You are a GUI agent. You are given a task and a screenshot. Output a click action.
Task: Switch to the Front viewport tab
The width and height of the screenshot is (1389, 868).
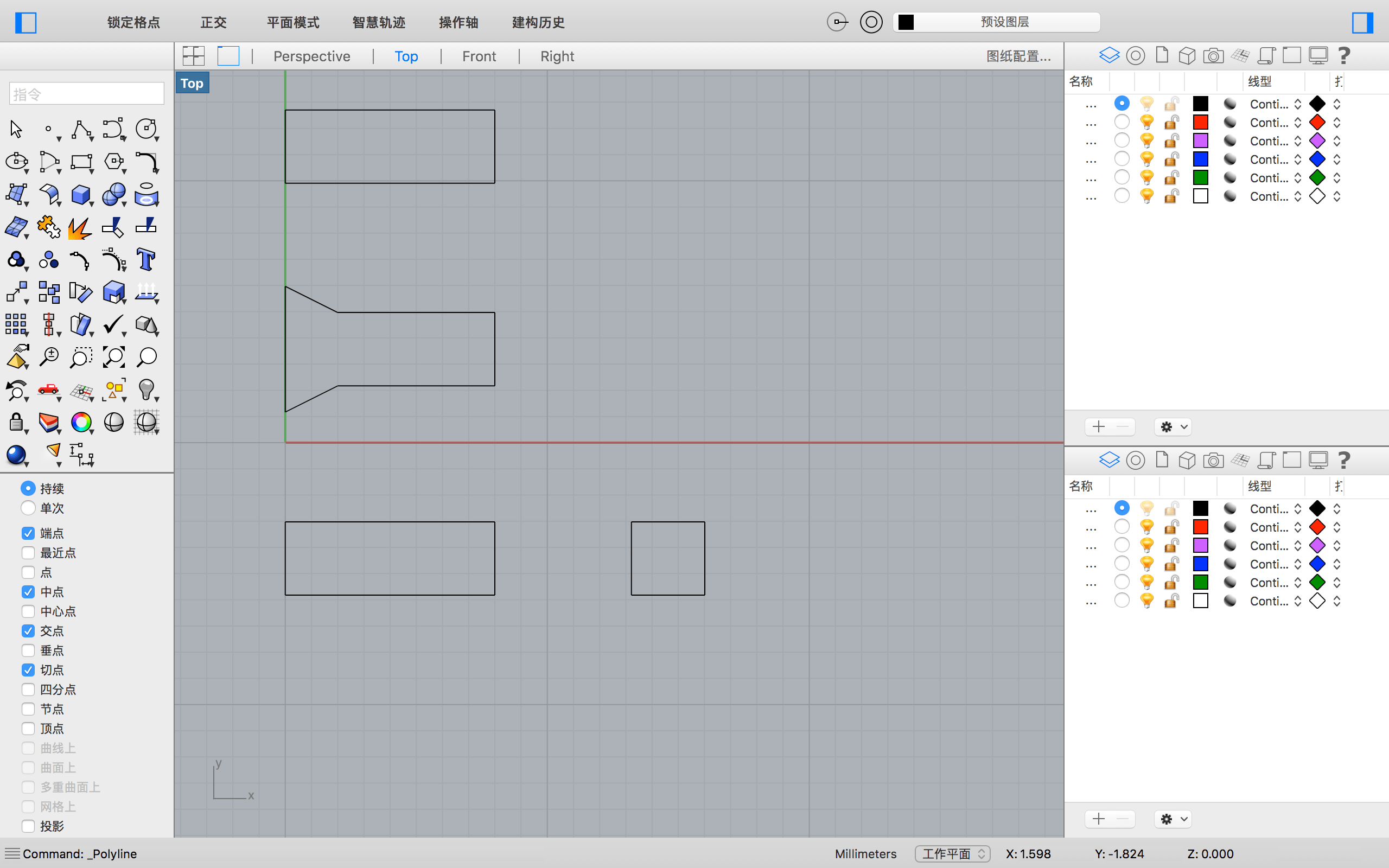pyautogui.click(x=479, y=56)
